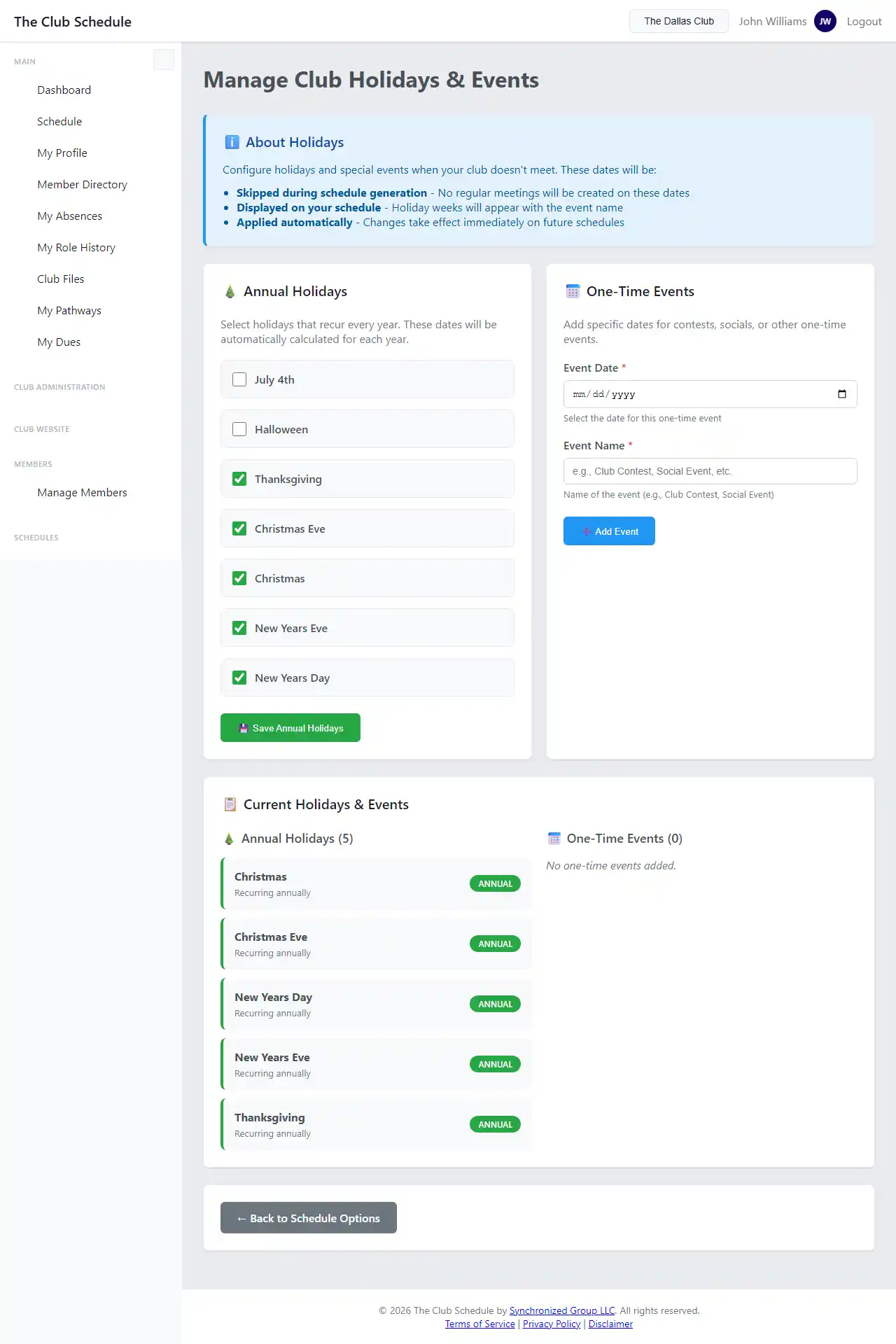Open My Profile in the sidebar
The height and width of the screenshot is (1344, 896).
pyautogui.click(x=62, y=153)
